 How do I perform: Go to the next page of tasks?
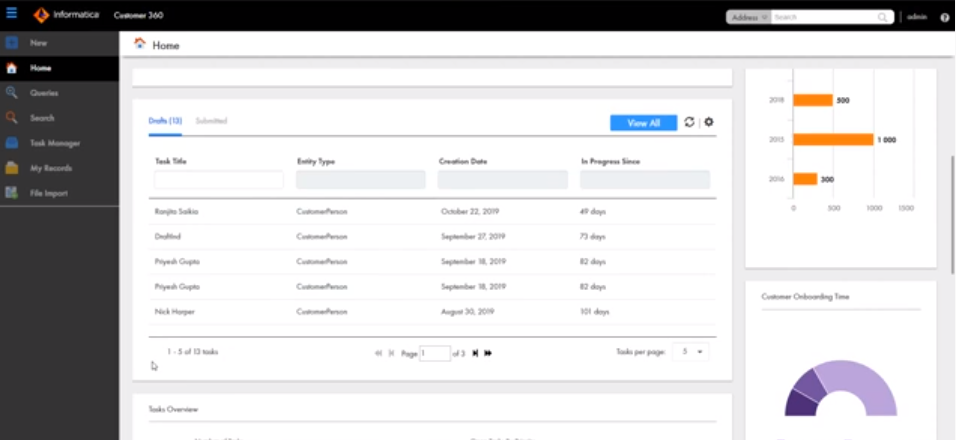[x=475, y=353]
